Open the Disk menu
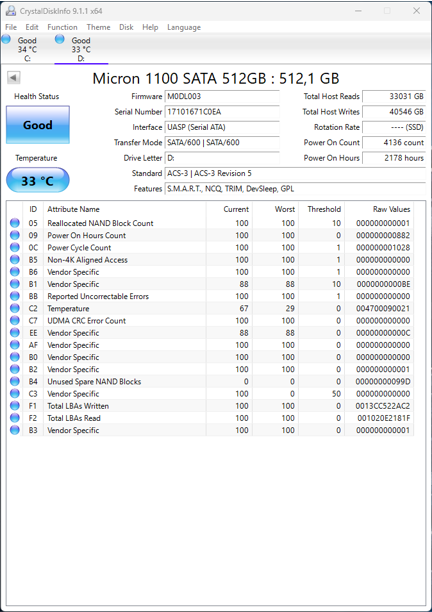 (126, 27)
